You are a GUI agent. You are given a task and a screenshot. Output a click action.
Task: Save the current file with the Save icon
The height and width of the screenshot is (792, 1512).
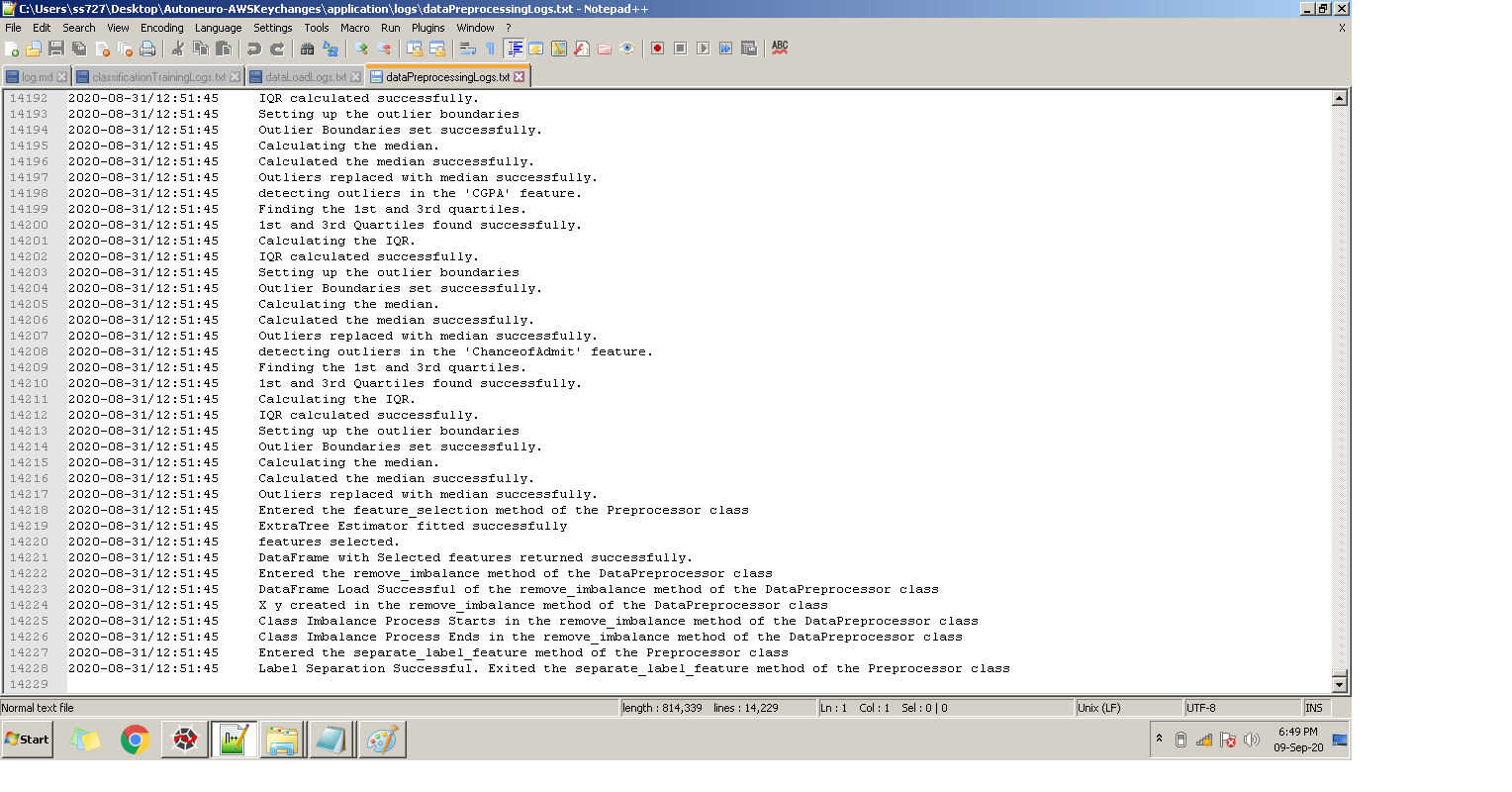(56, 49)
